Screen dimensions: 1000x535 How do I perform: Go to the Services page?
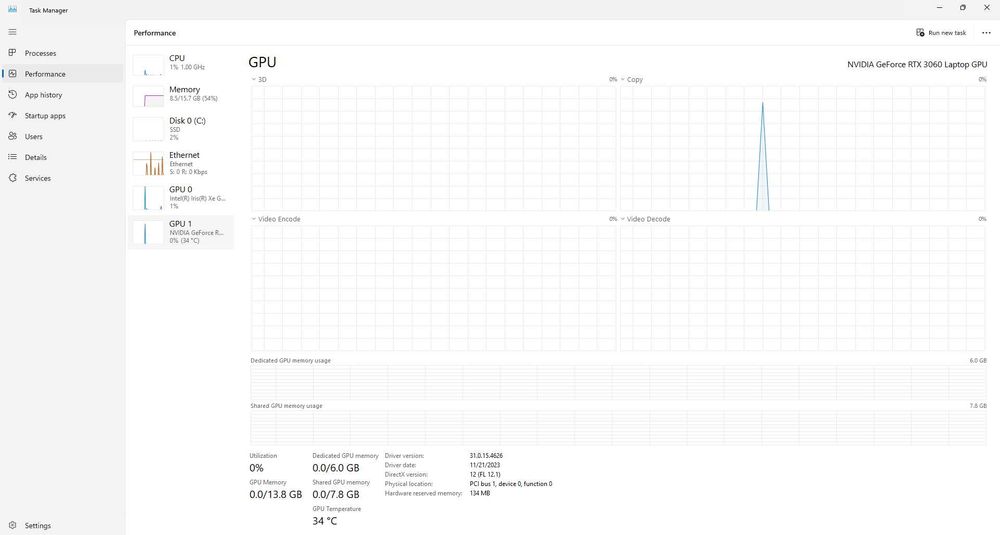[62, 178]
